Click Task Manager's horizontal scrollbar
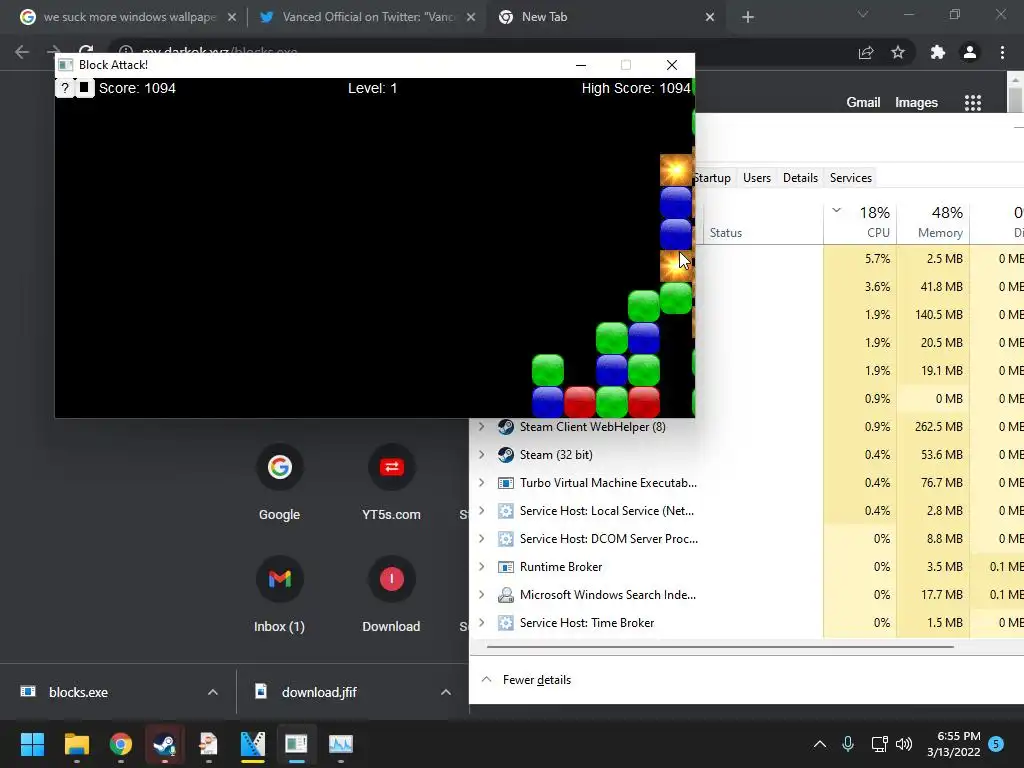 [720, 647]
